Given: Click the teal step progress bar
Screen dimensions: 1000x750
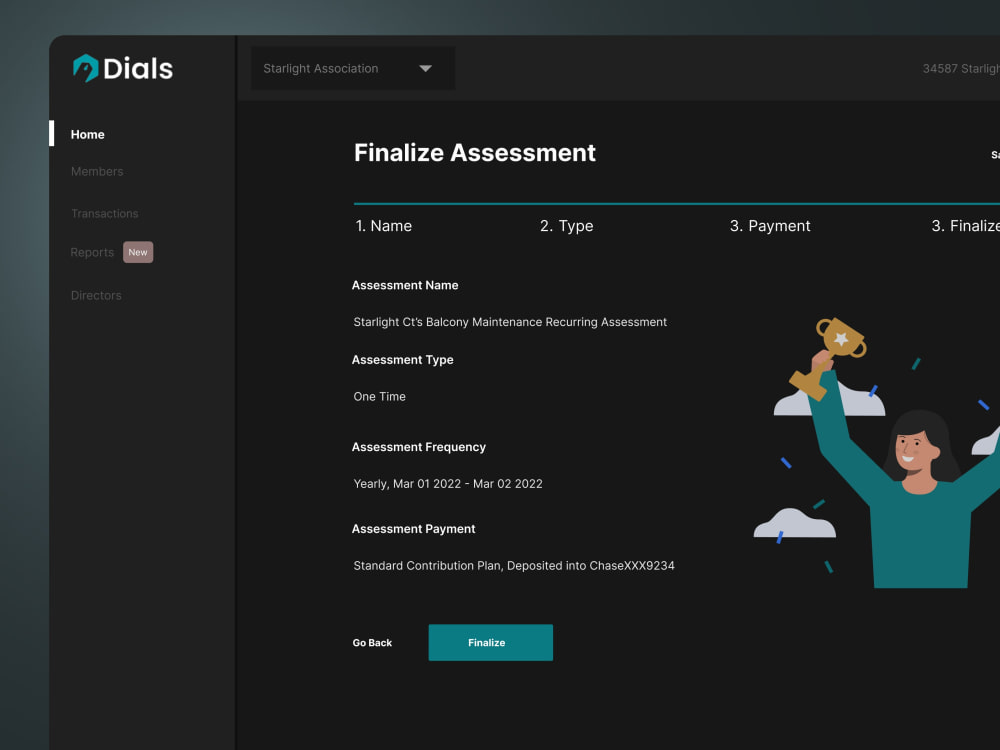Looking at the screenshot, I should pyautogui.click(x=677, y=203).
